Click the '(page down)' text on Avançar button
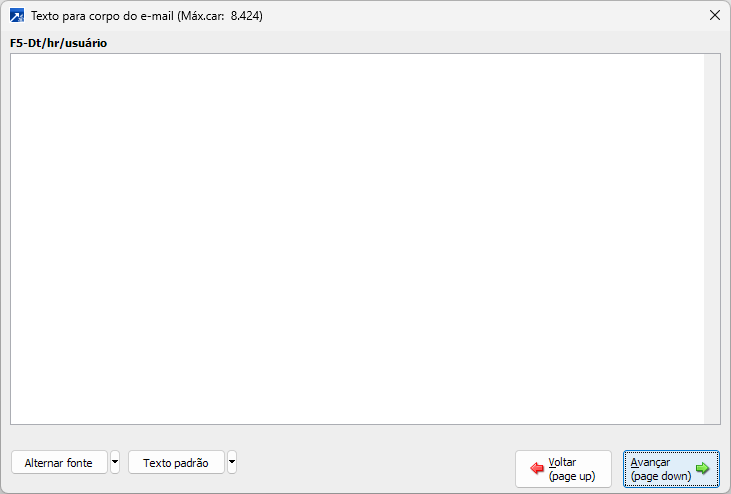Screen dimensions: 731x494 (661, 476)
